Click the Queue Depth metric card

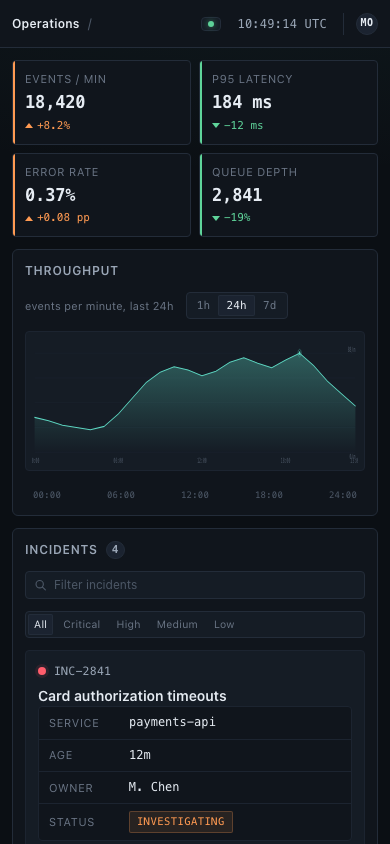point(289,195)
